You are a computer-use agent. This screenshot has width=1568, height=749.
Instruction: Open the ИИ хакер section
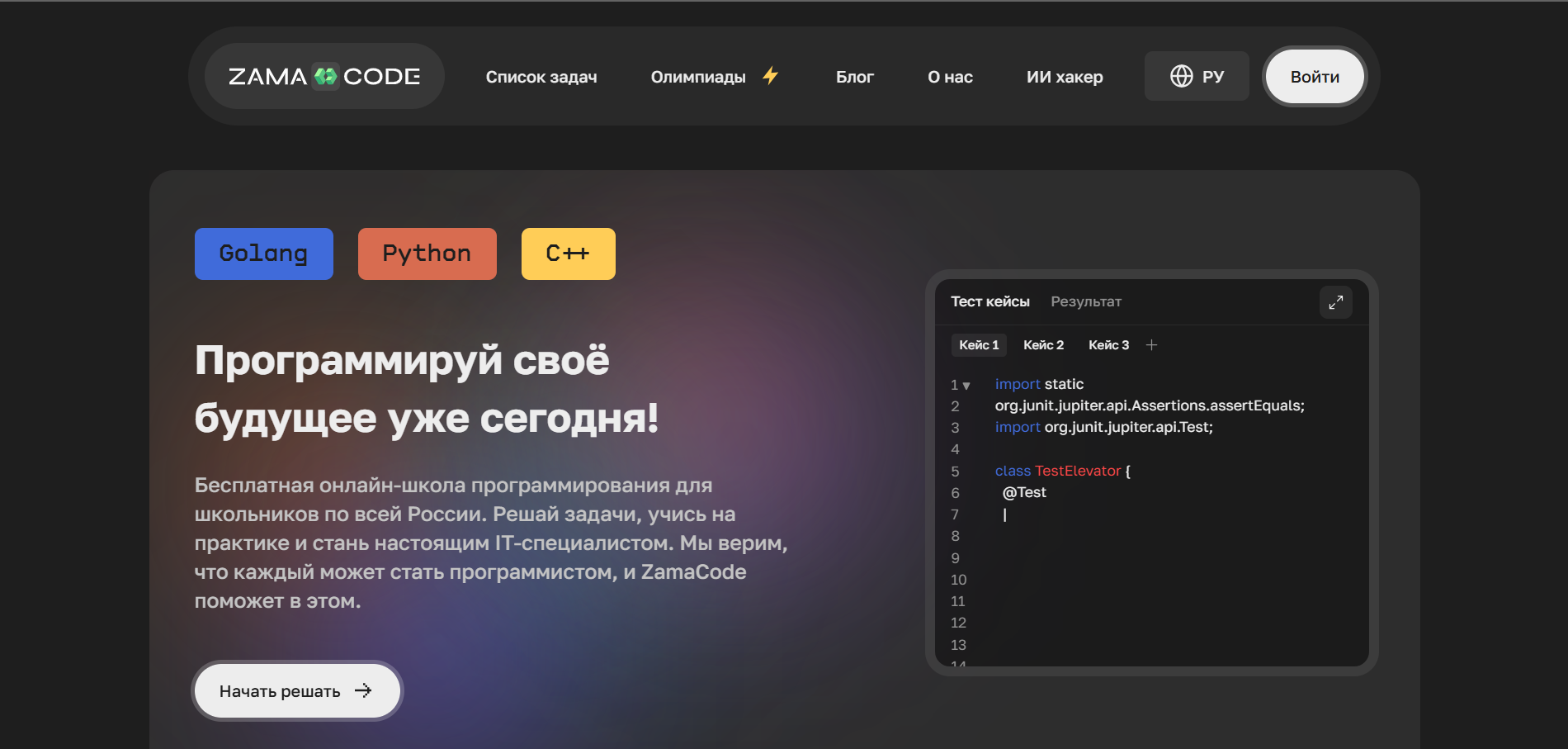point(1064,77)
